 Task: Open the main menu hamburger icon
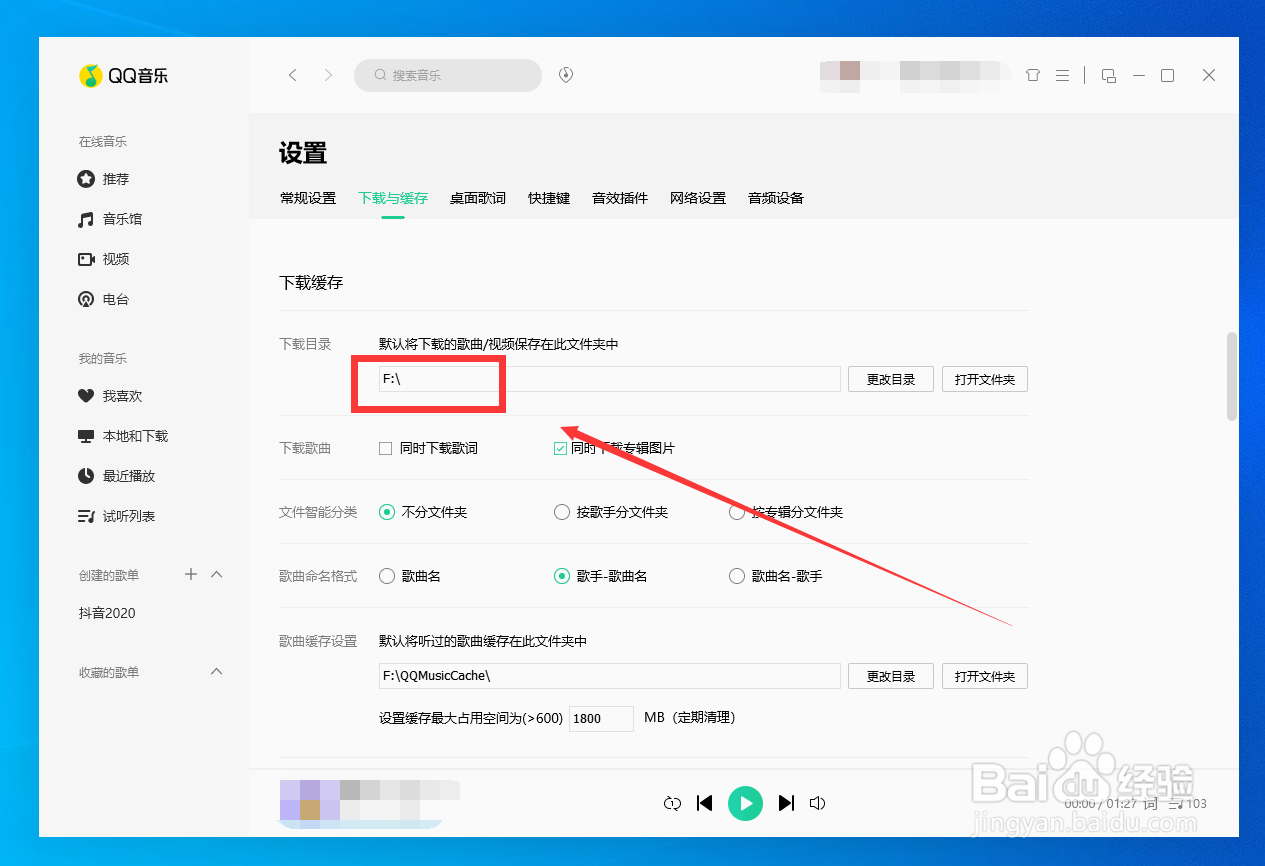click(1062, 75)
